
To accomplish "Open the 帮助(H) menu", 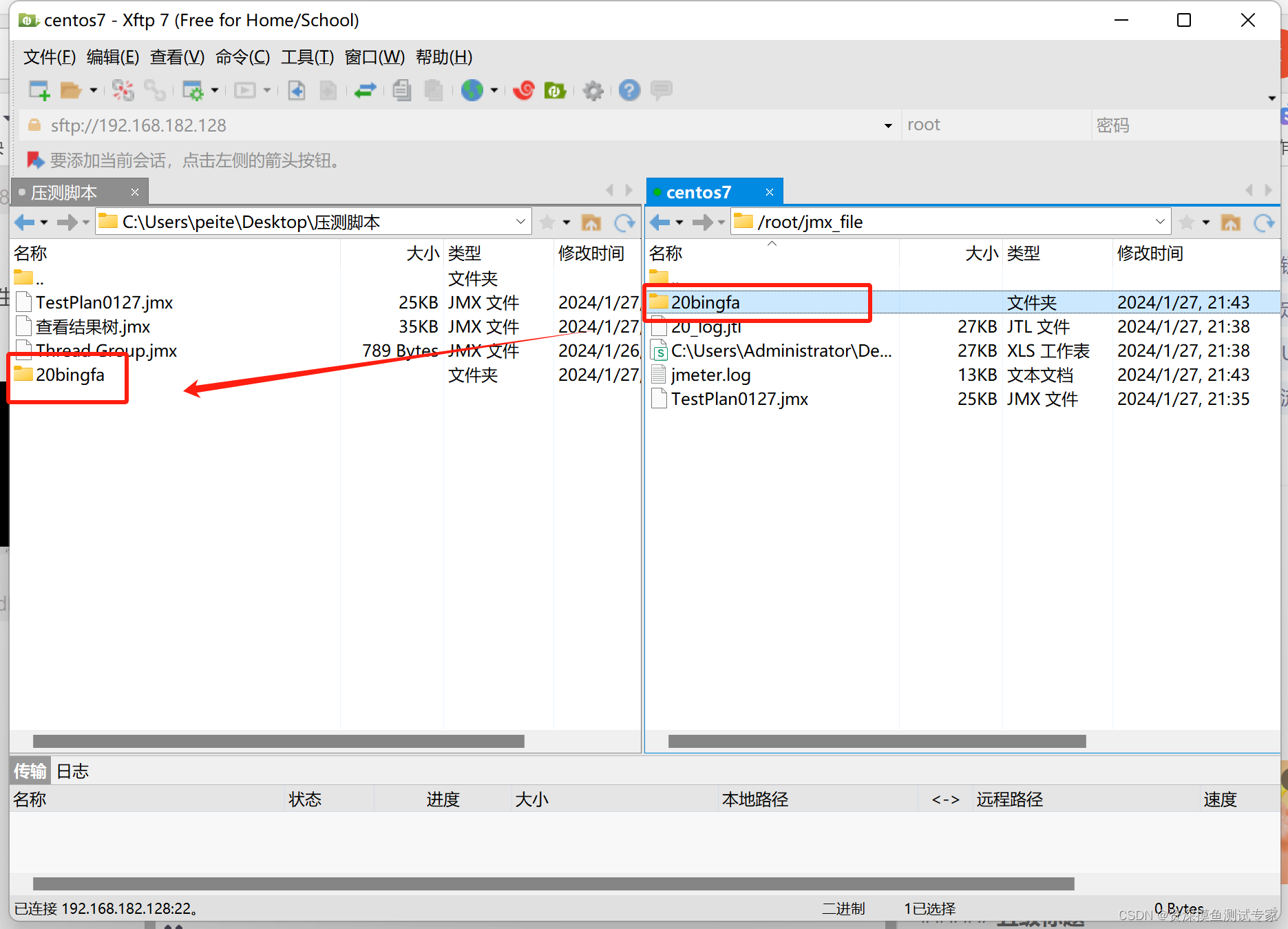I will (444, 57).
